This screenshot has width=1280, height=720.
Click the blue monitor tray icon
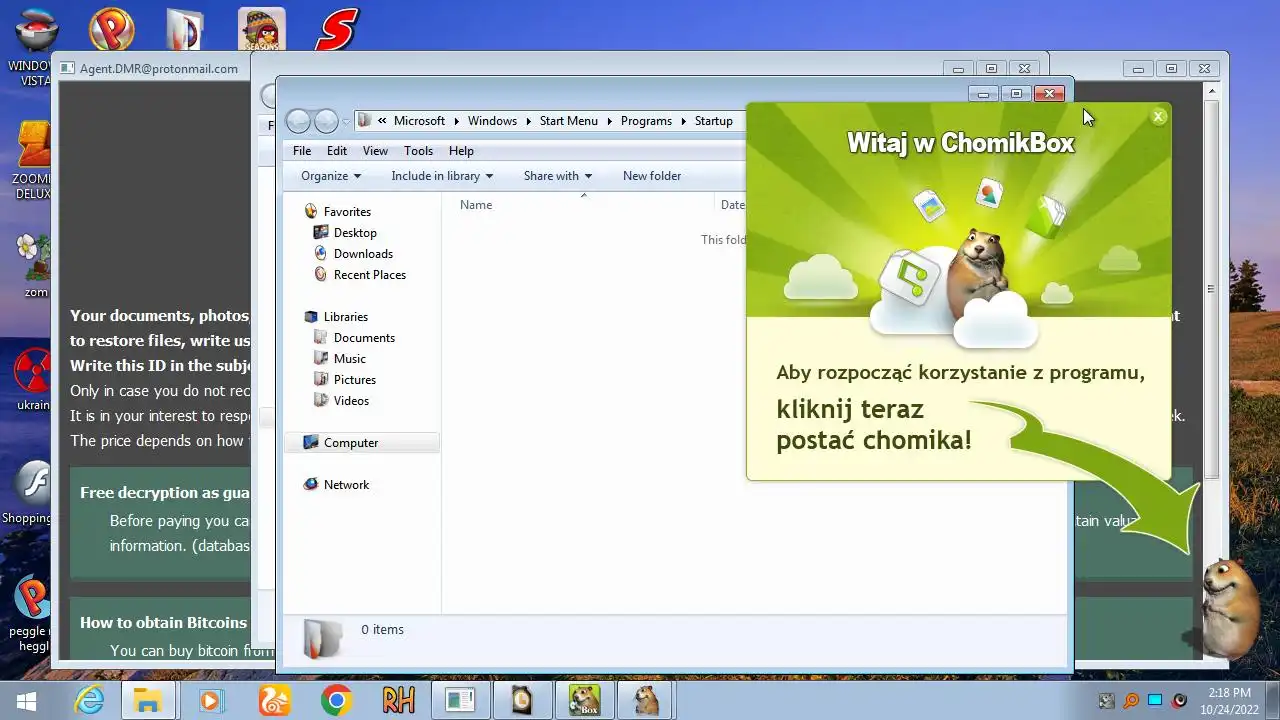click(1155, 701)
